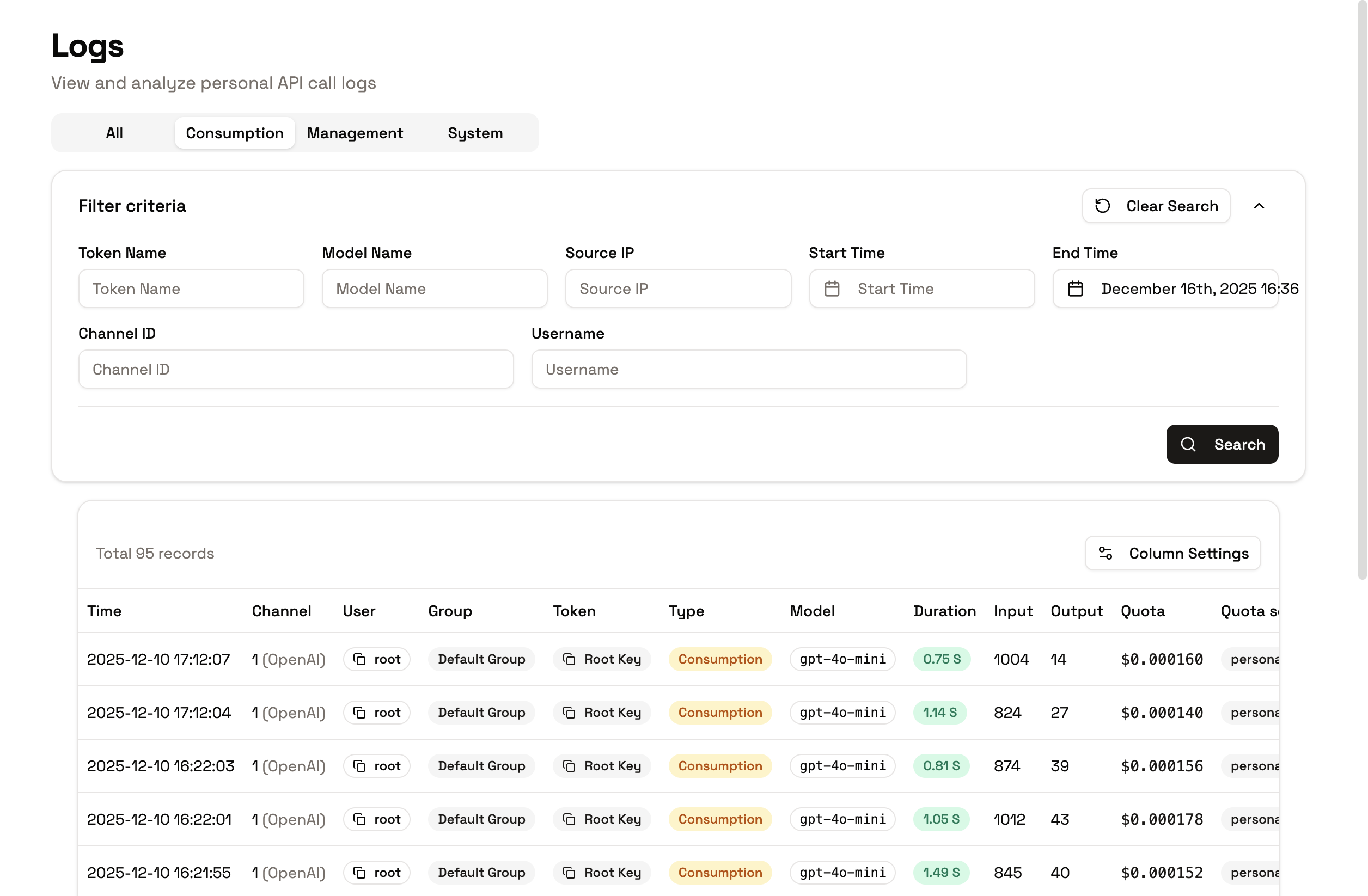
Task: Click the sliders icon next to Column Settings
Action: 1107,553
